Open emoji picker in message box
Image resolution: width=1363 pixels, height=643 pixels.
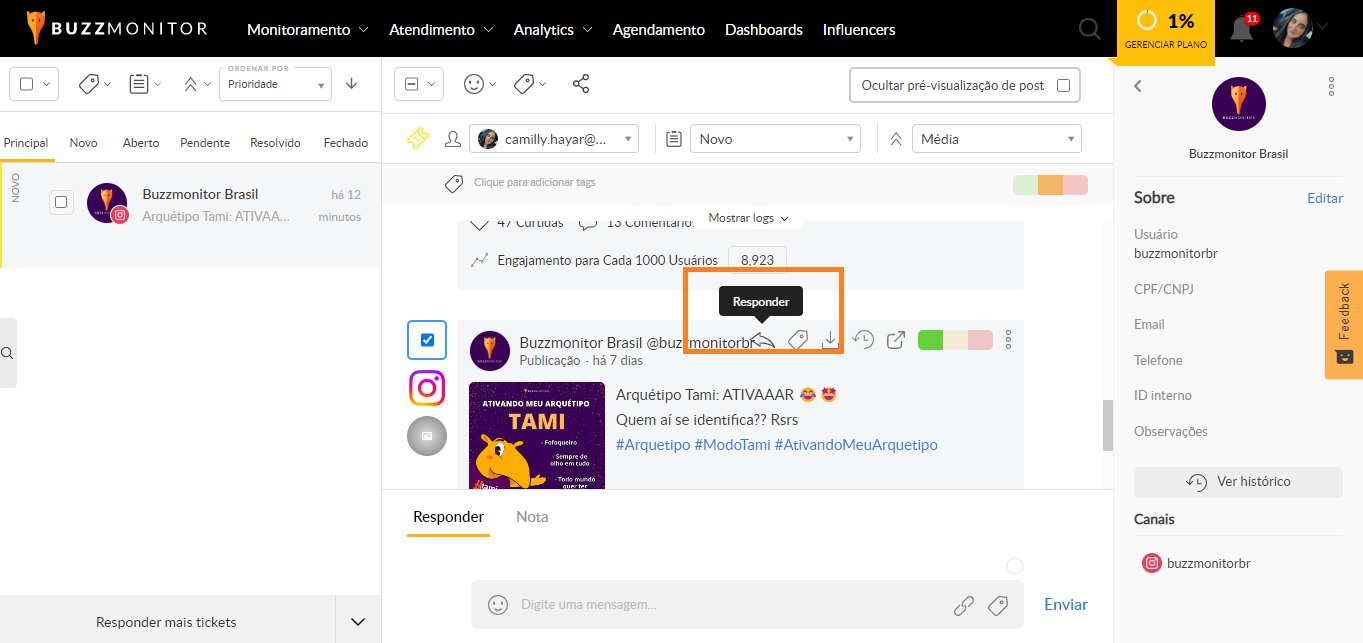(497, 605)
